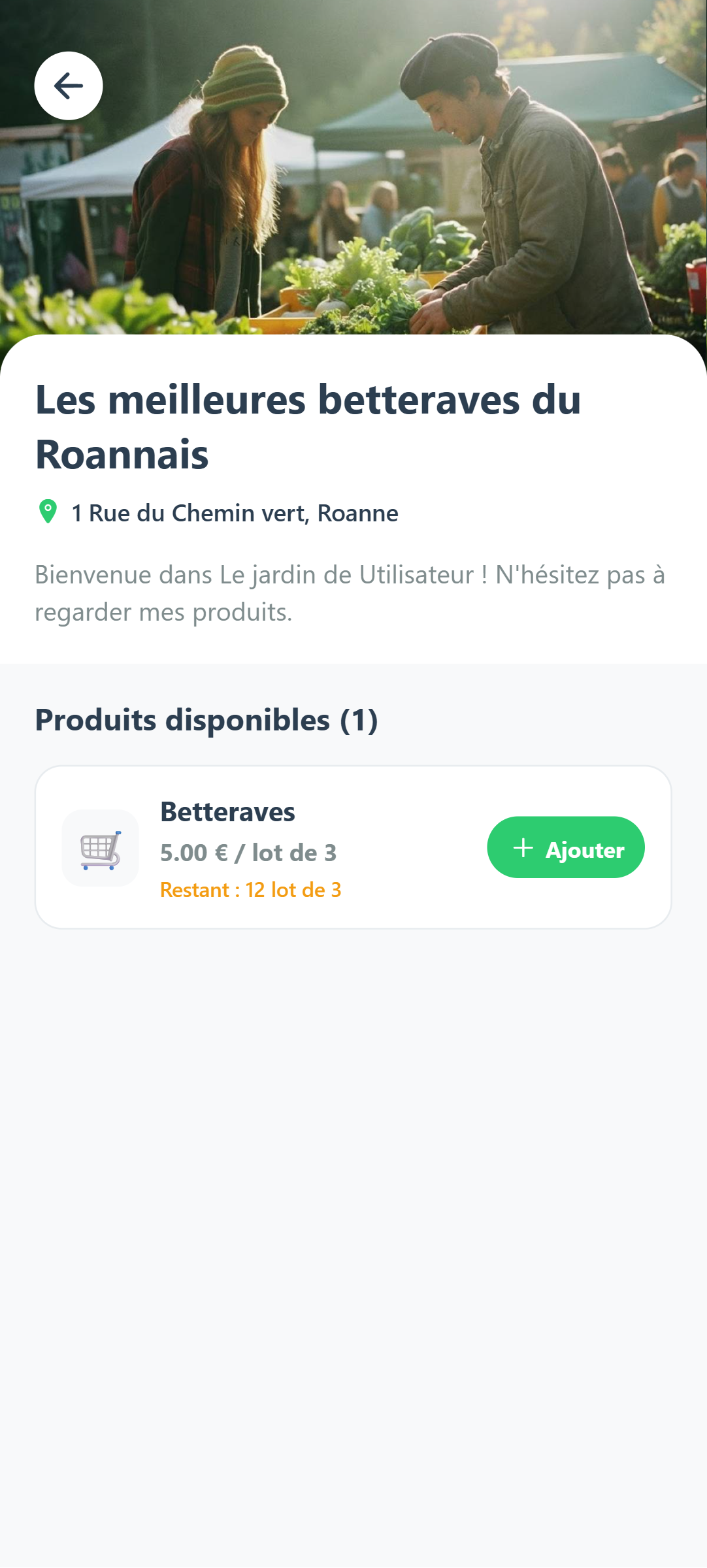Click the 'Bienvenue dans Le jardin' description text
This screenshot has height=1568, width=707.
pos(350,593)
